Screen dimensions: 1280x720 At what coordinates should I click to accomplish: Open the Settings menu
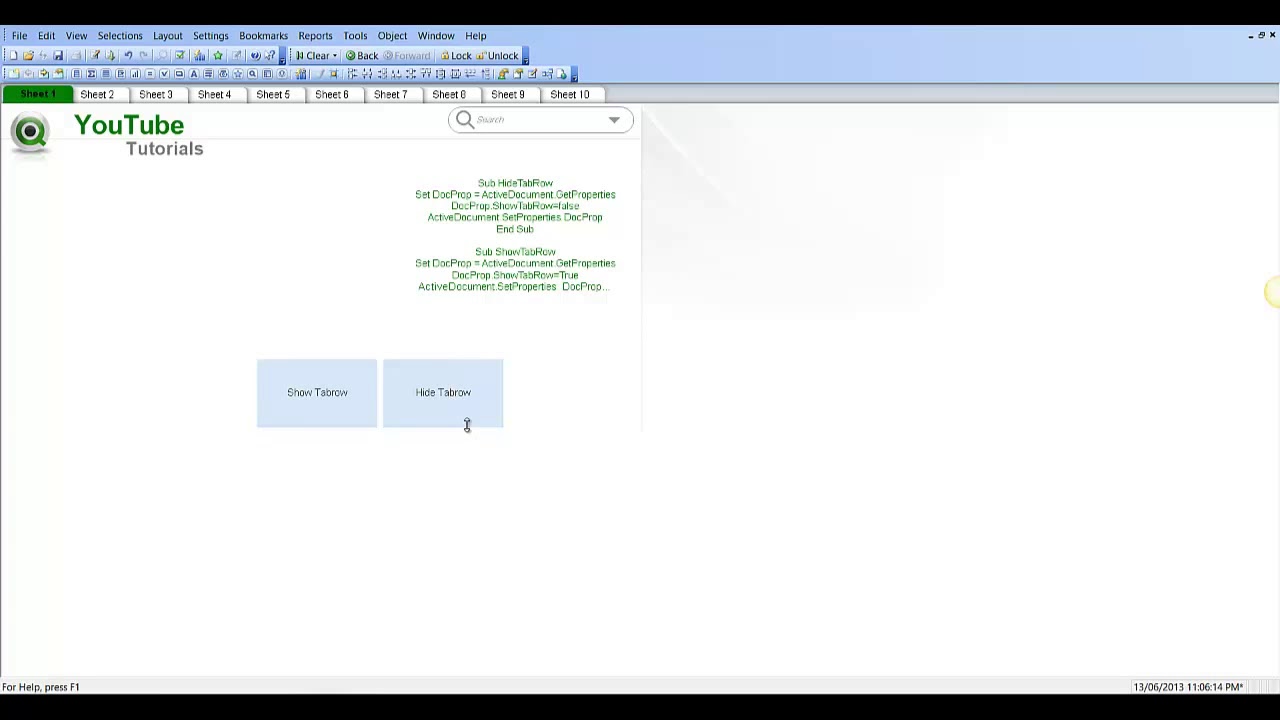click(211, 36)
